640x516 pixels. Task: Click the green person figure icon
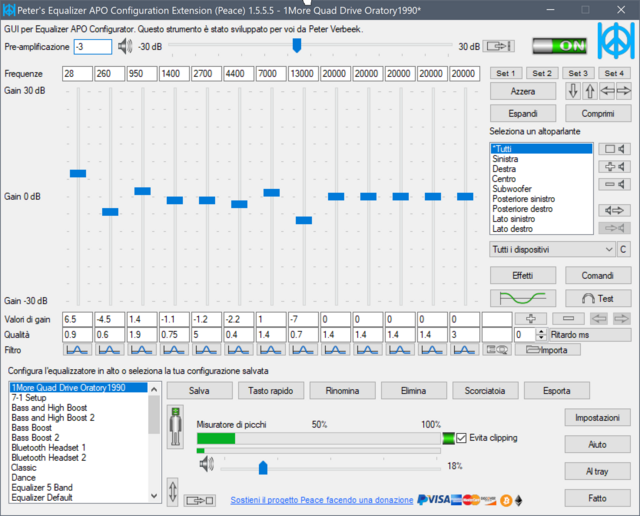pyautogui.click(x=176, y=427)
